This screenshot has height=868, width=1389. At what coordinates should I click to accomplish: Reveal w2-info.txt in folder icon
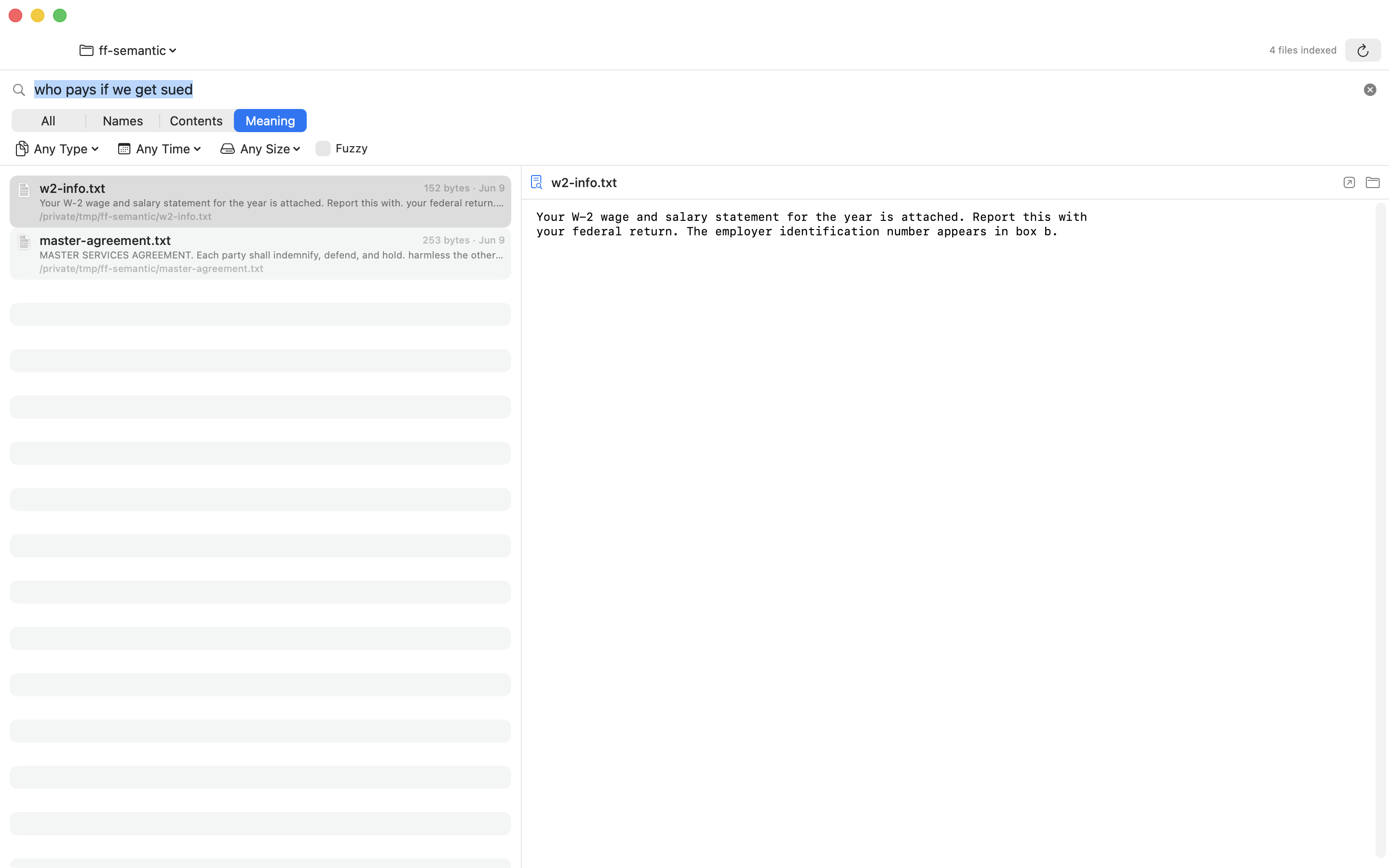pos(1372,183)
